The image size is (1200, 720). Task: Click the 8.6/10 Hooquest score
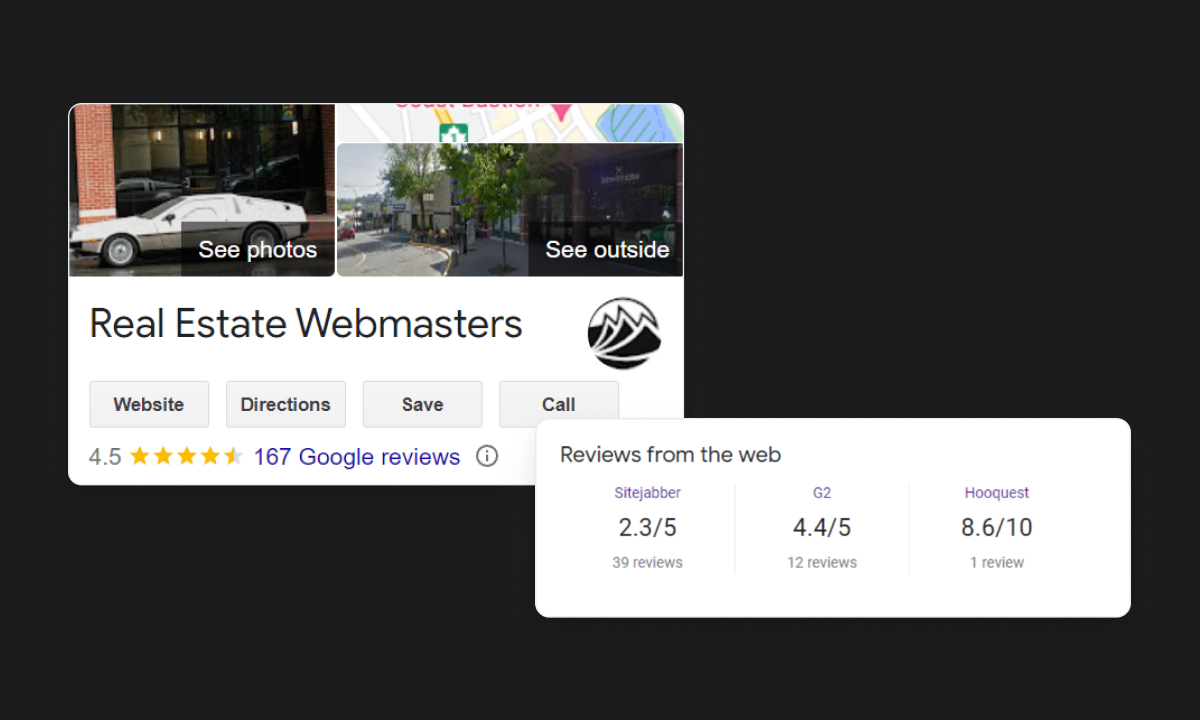click(996, 527)
